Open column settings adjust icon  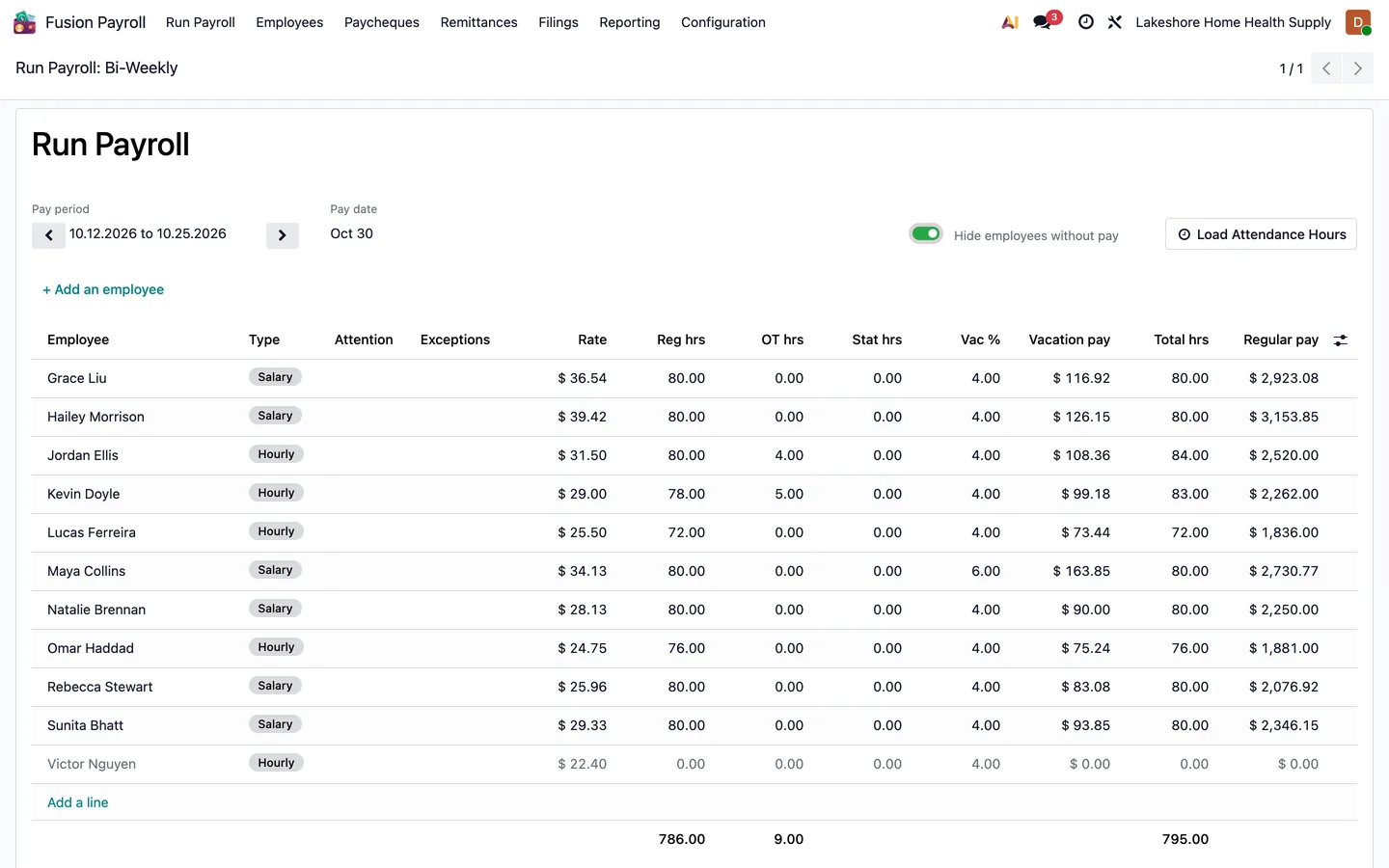coord(1341,340)
